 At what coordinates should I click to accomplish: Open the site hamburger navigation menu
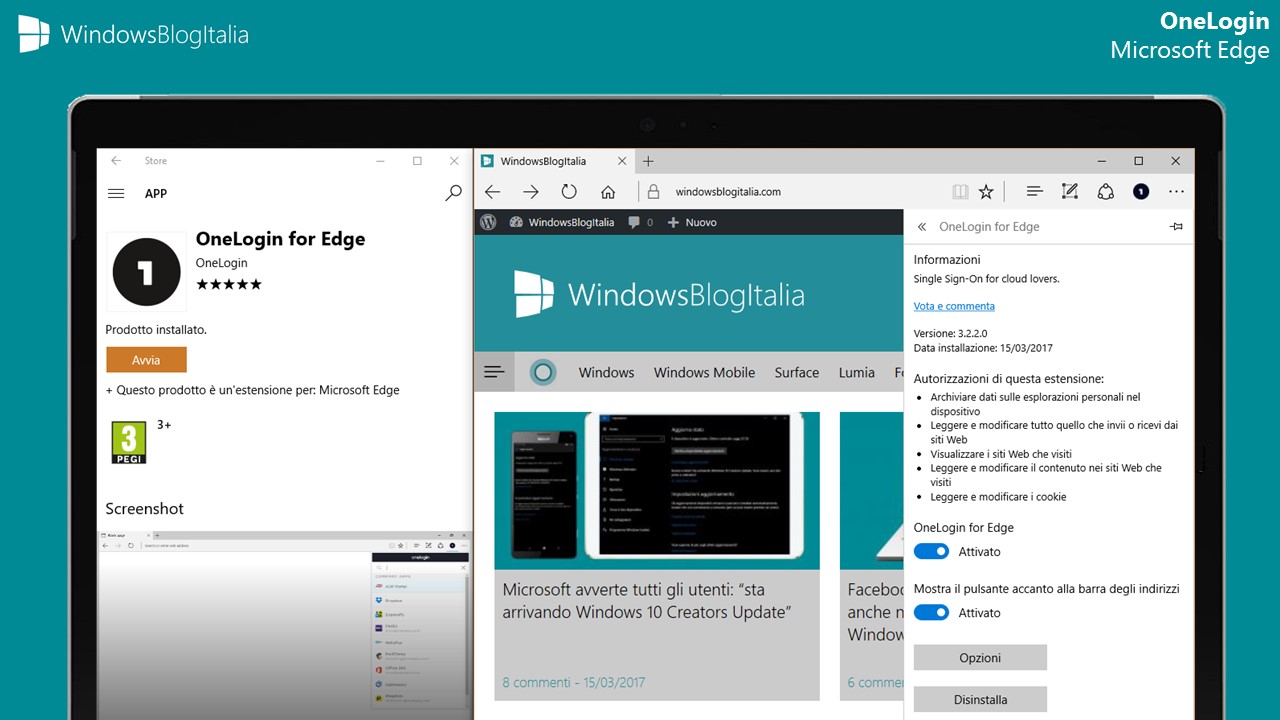[x=494, y=372]
